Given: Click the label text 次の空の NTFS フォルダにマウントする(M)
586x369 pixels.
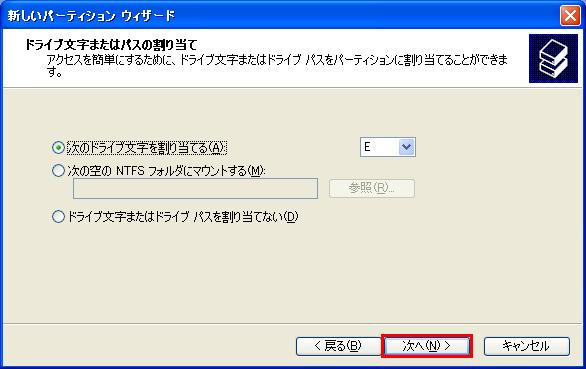Looking at the screenshot, I should click(x=166, y=171).
